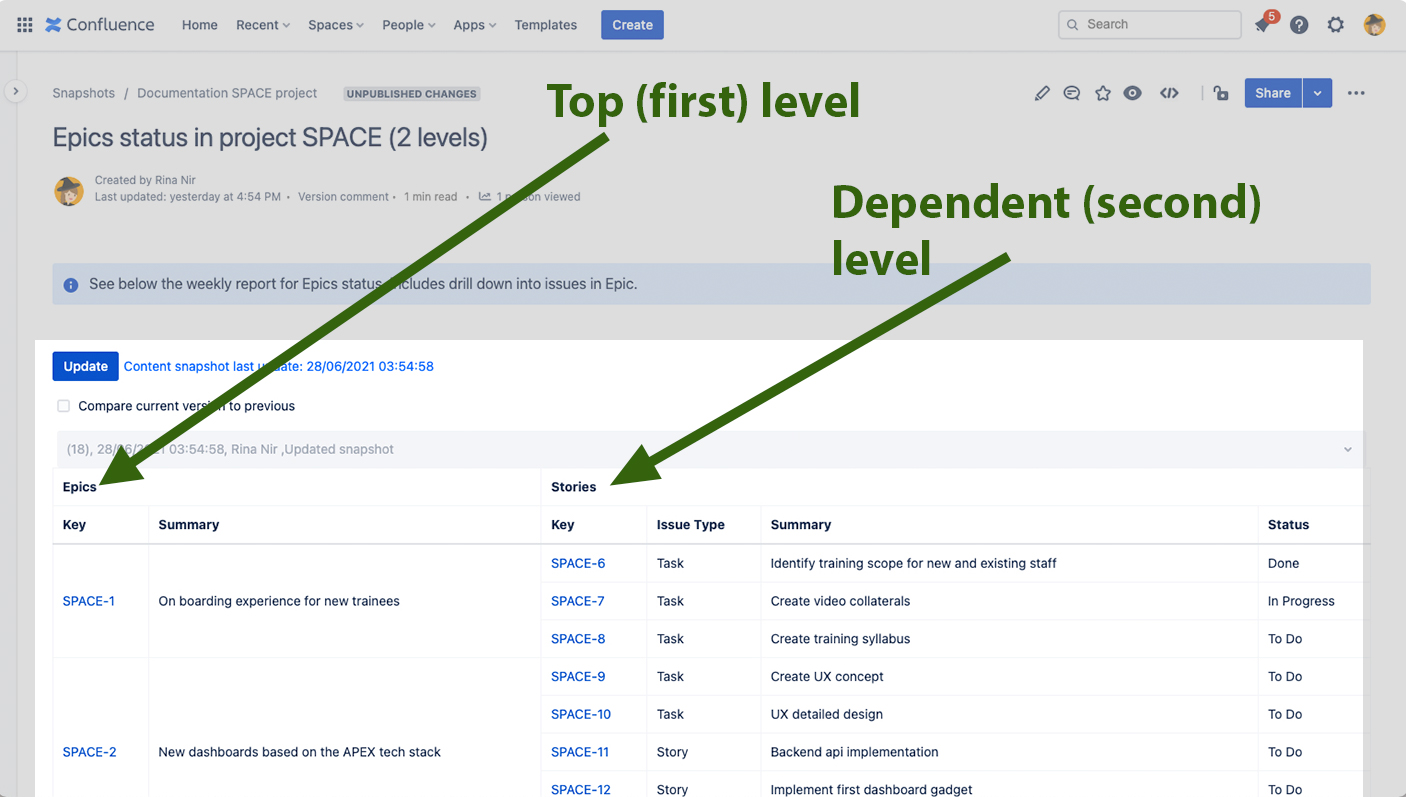
Task: Open issue SPACE-12
Action: pos(581,789)
